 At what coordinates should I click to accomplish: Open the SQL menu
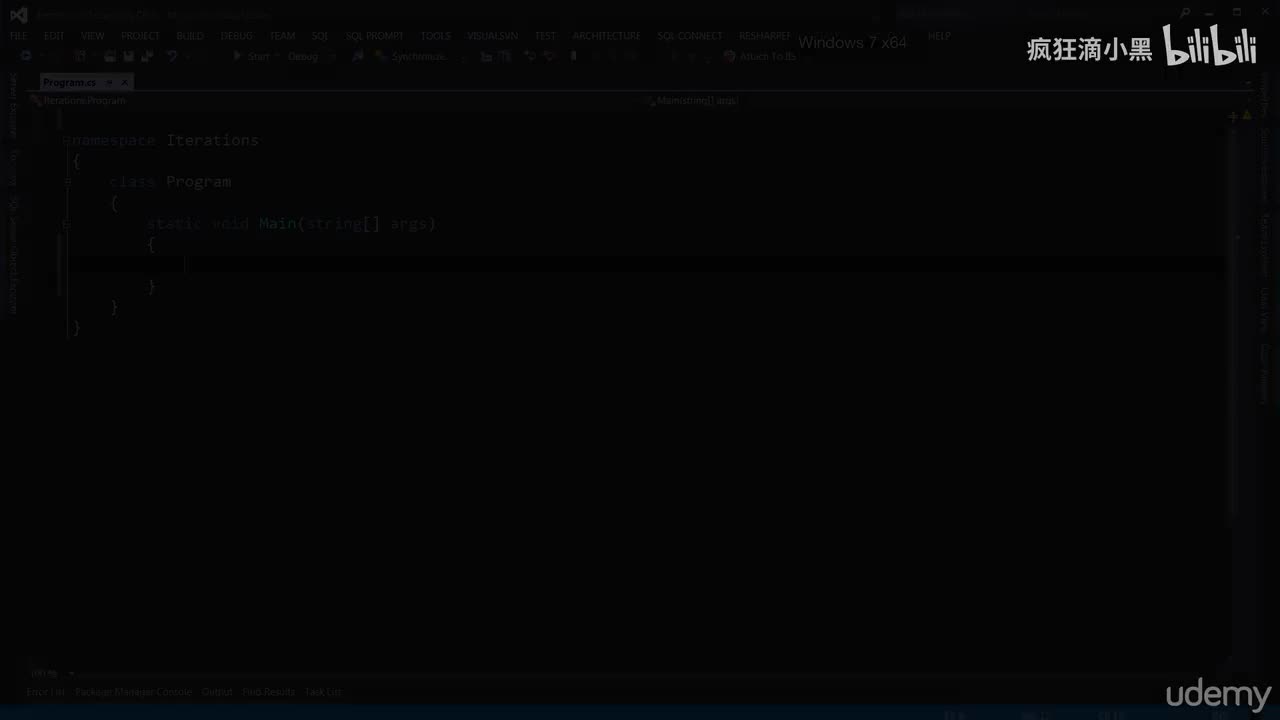point(320,36)
